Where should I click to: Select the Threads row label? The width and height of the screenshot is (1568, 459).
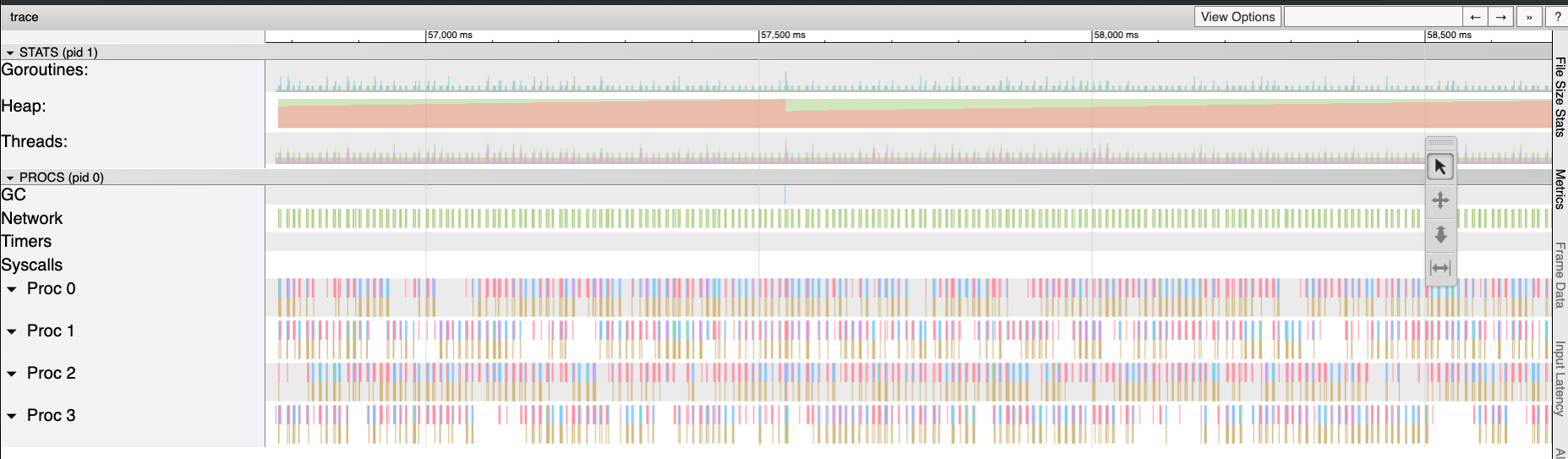(35, 142)
